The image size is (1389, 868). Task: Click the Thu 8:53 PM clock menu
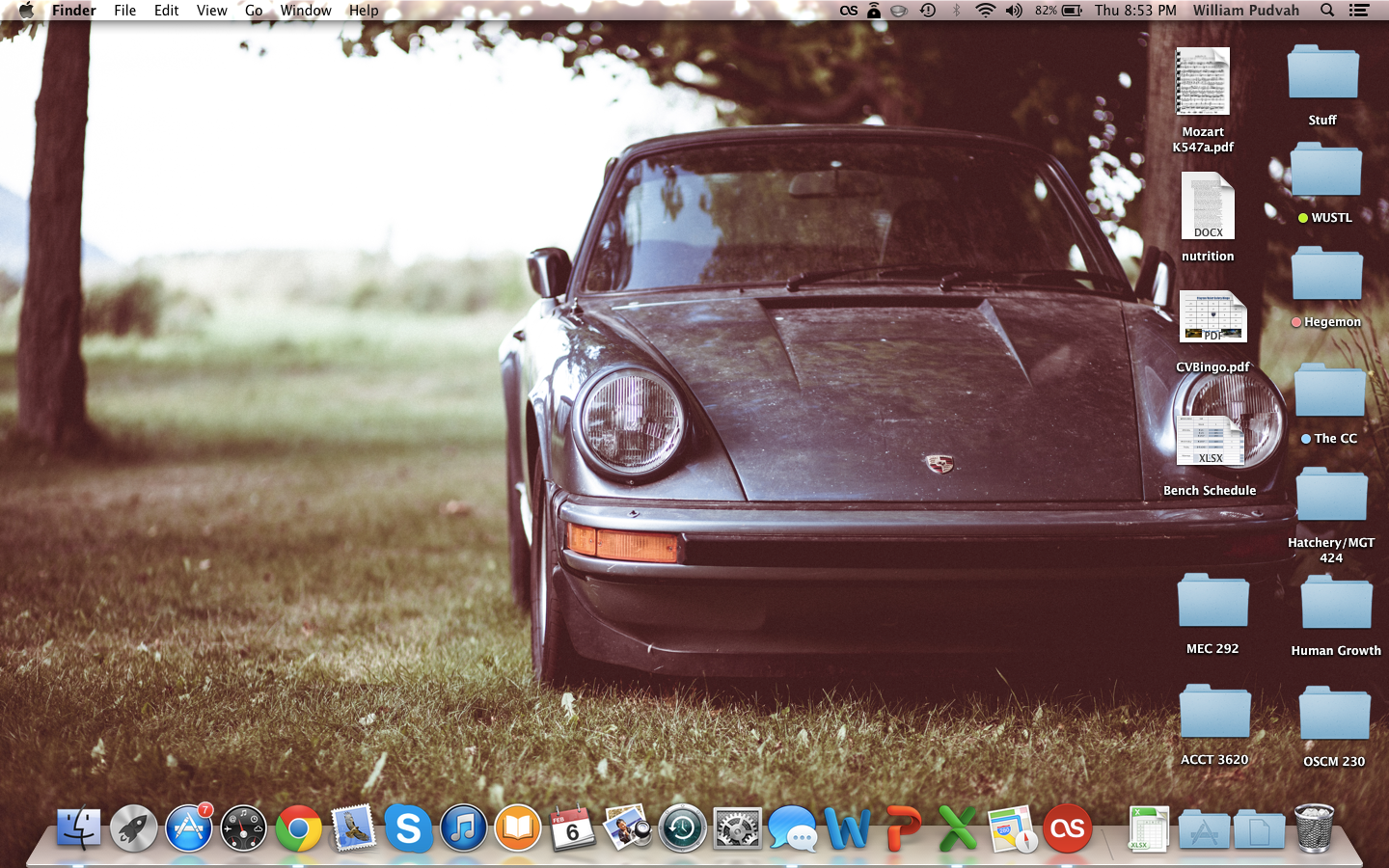(1135, 11)
